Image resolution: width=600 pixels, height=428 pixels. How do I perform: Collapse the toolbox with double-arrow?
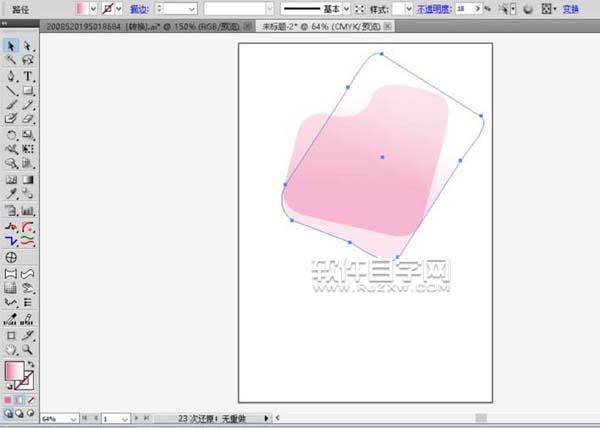pos(4,23)
